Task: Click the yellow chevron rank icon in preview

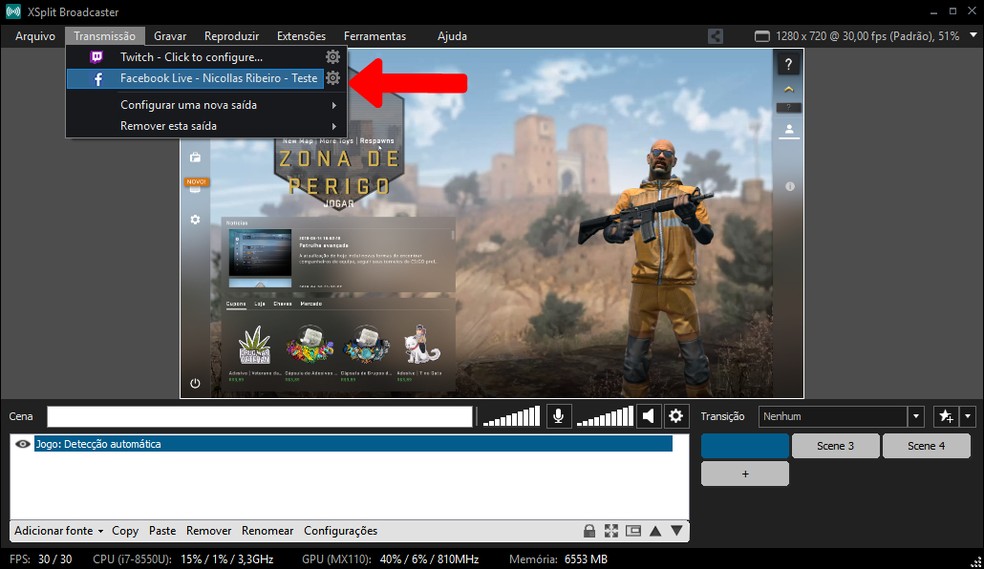Action: coord(789,90)
